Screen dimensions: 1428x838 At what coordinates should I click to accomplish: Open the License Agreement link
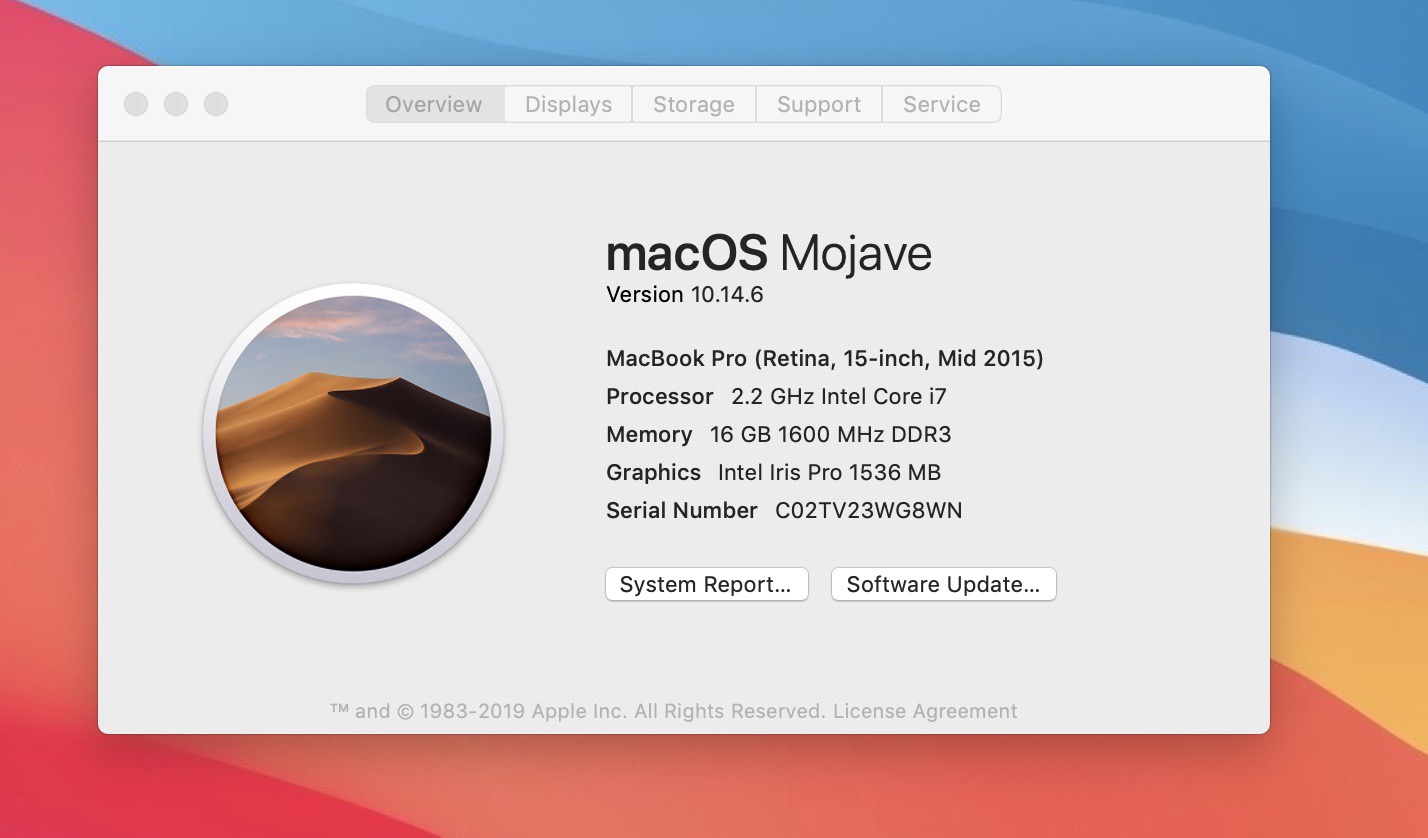925,711
